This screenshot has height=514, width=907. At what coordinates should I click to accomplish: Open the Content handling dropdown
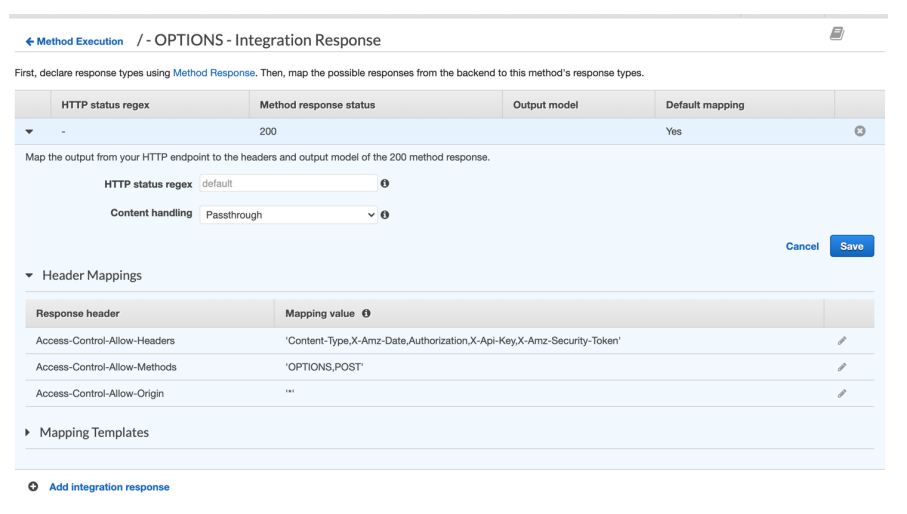point(288,214)
